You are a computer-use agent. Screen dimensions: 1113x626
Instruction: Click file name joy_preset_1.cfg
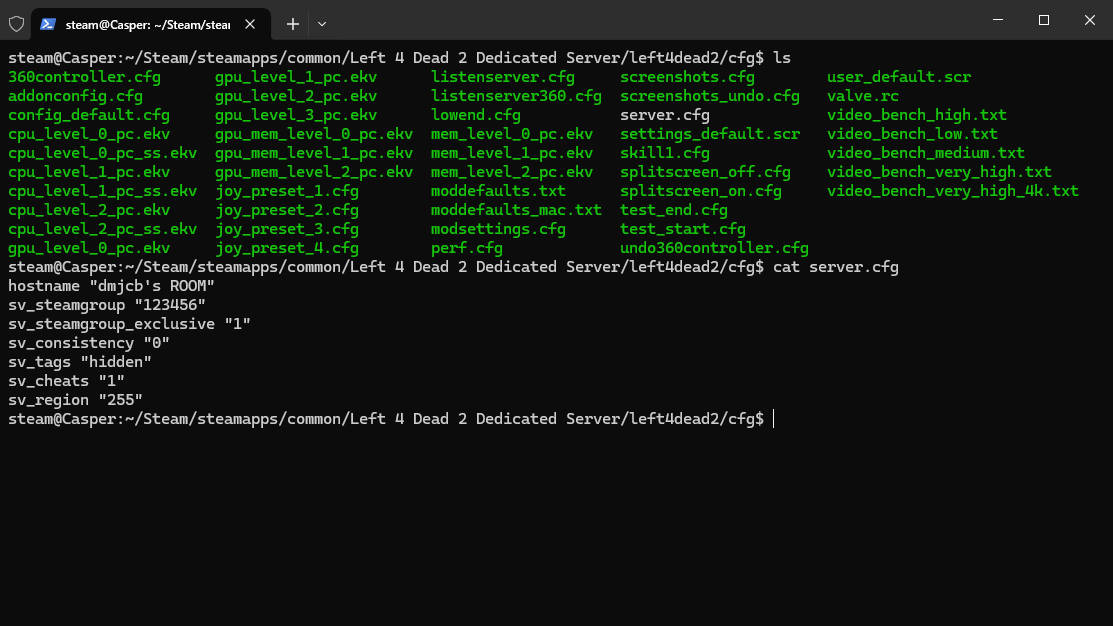pyautogui.click(x=287, y=191)
